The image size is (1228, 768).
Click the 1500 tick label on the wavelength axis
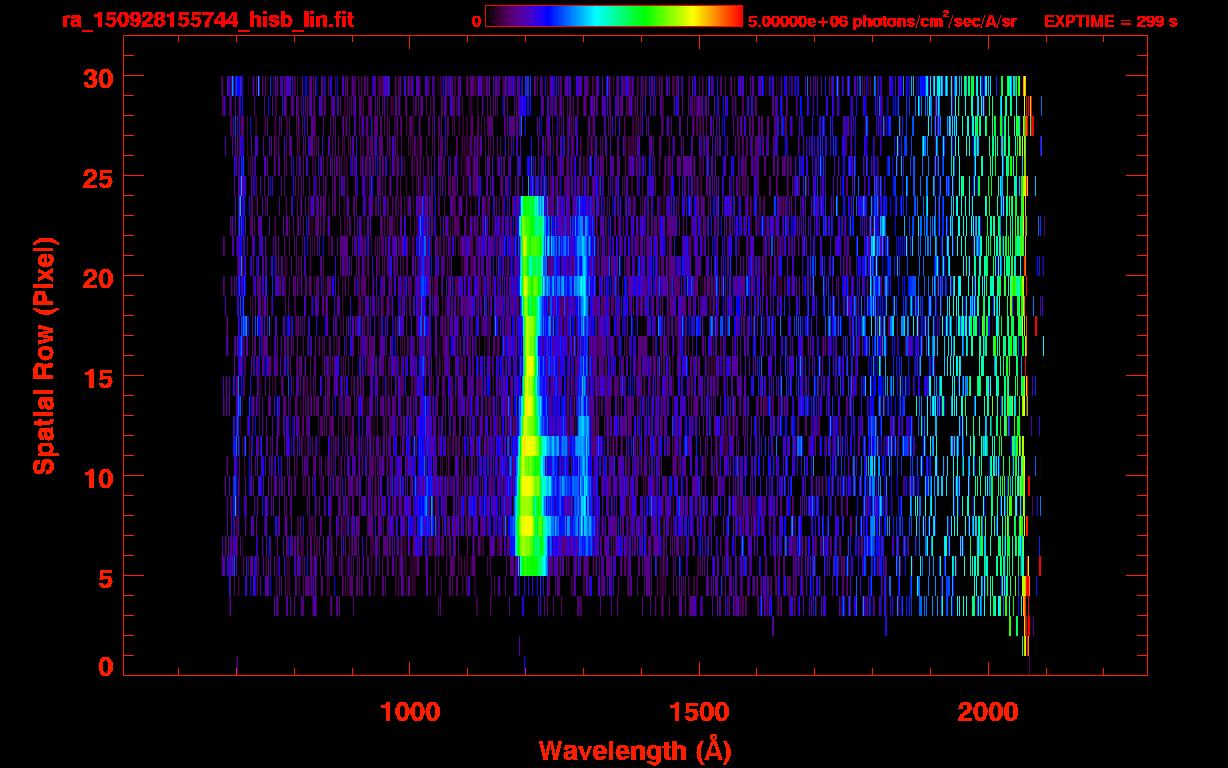tap(698, 712)
